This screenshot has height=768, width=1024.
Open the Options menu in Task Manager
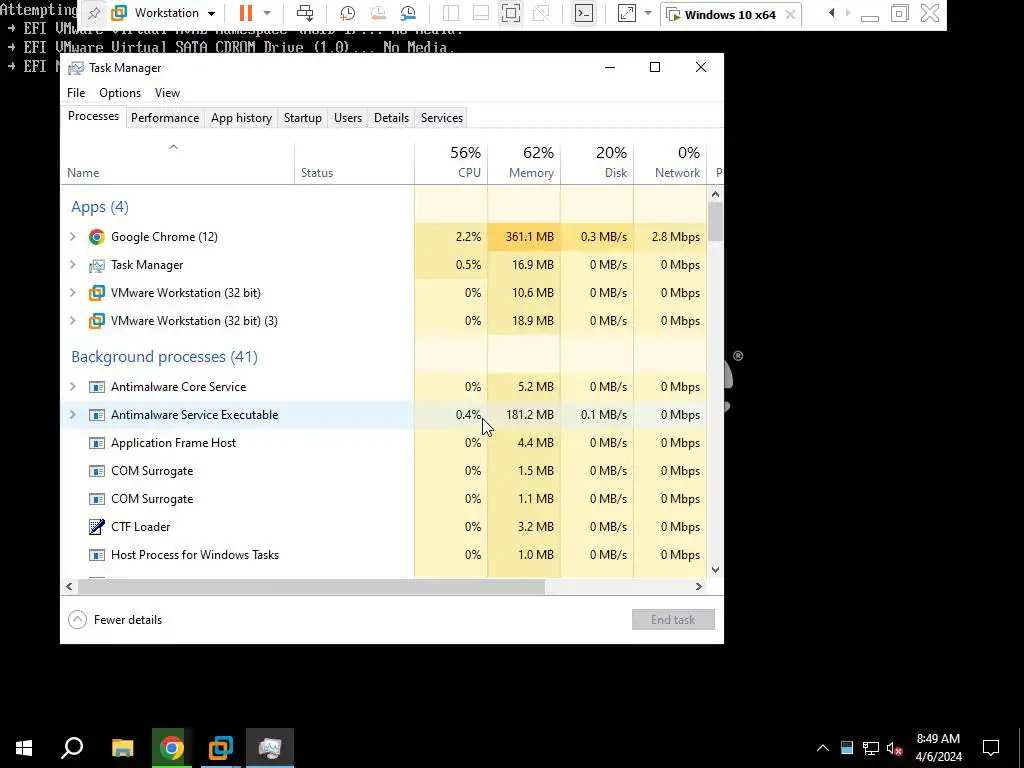120,93
